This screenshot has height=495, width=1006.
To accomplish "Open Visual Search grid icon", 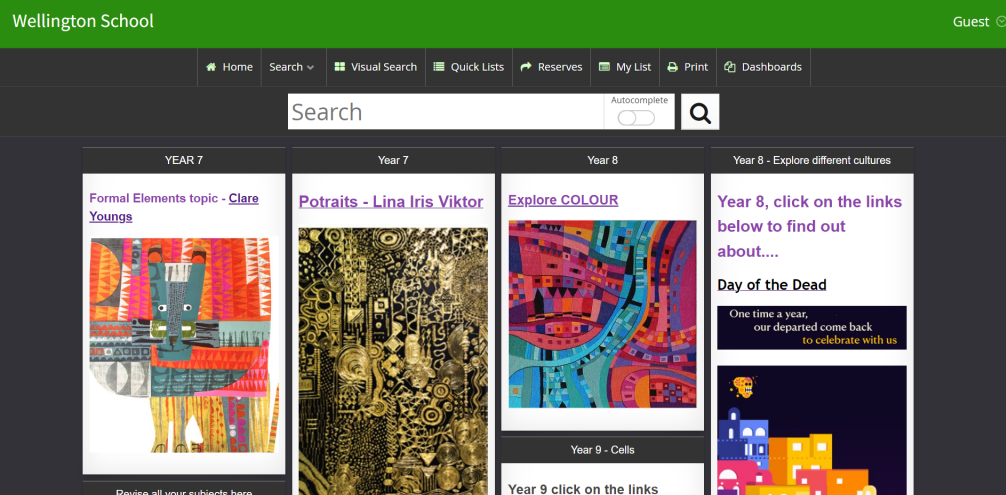I will point(338,67).
